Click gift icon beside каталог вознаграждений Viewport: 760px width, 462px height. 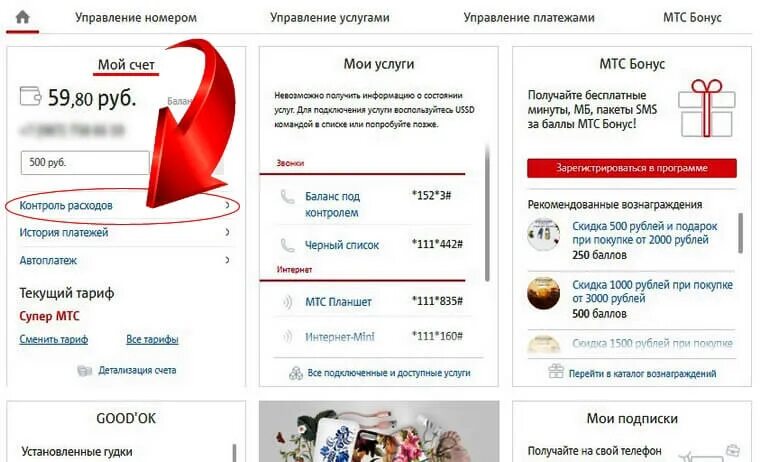click(556, 371)
